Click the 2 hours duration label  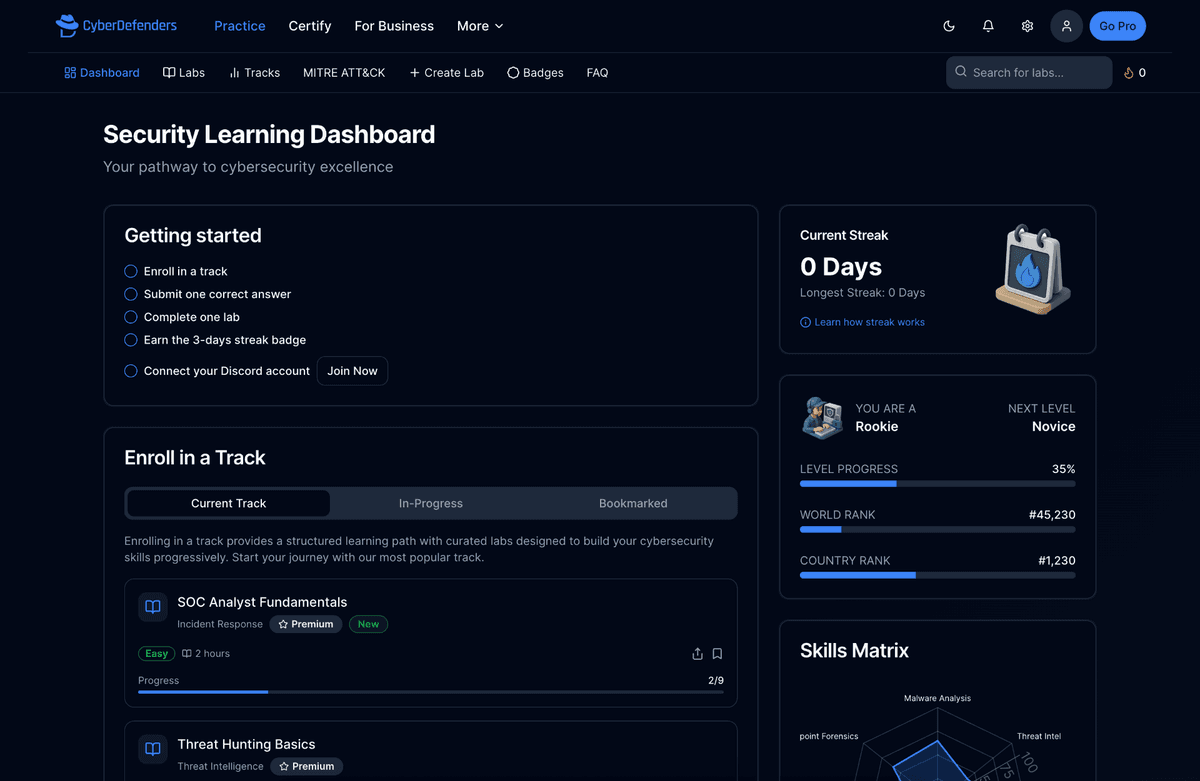coord(206,654)
